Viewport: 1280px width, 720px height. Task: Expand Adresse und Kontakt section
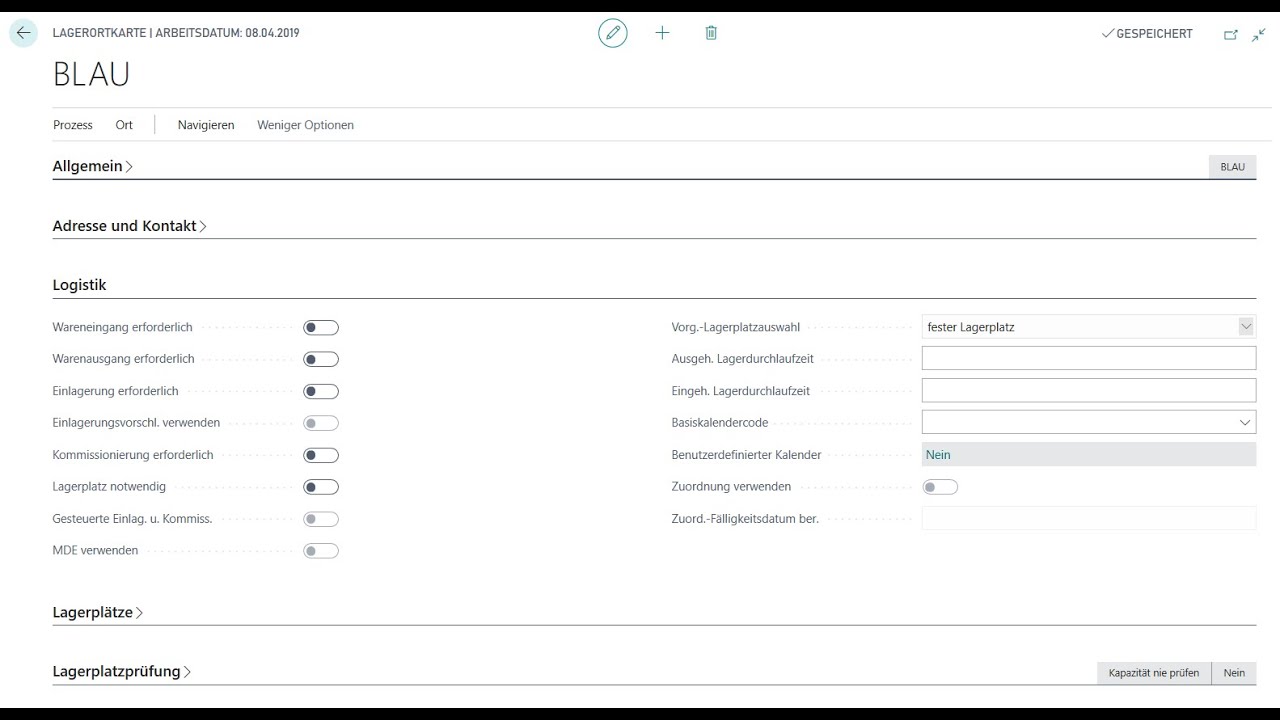click(x=129, y=226)
